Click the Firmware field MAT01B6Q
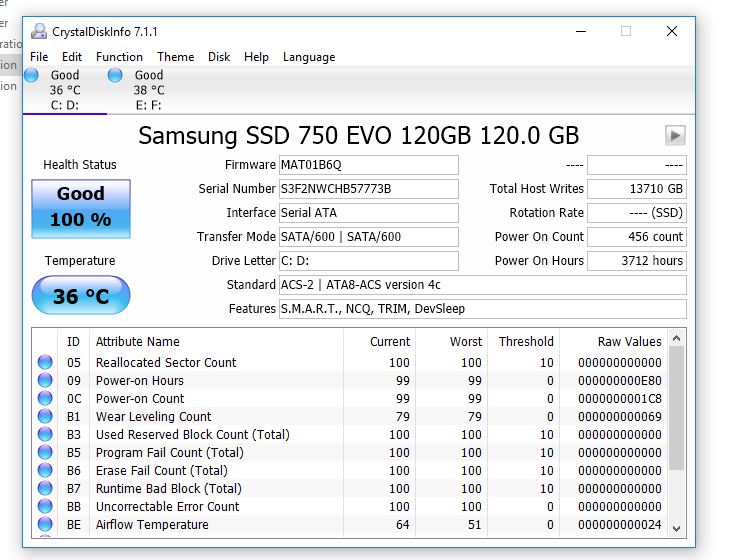732x560 pixels. click(x=369, y=165)
